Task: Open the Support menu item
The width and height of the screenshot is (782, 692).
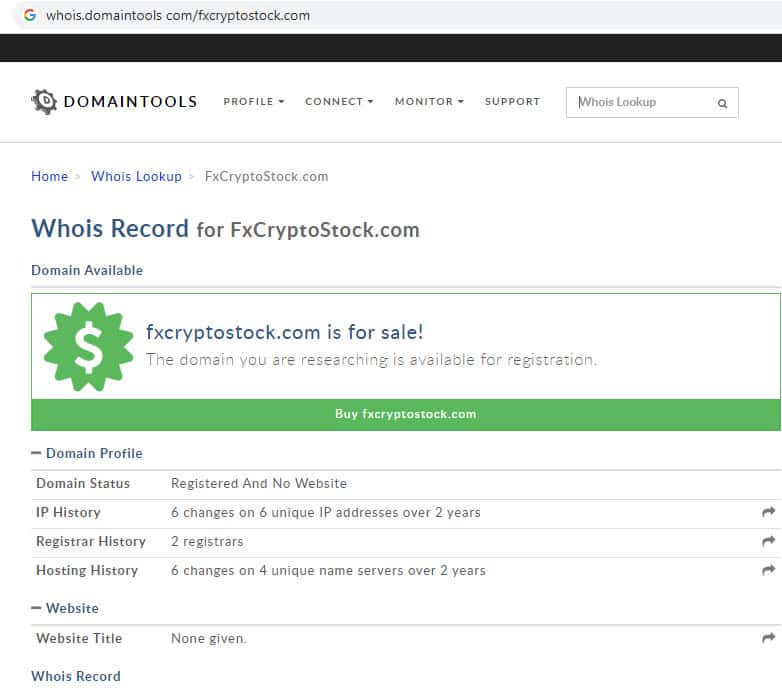Action: [x=512, y=102]
